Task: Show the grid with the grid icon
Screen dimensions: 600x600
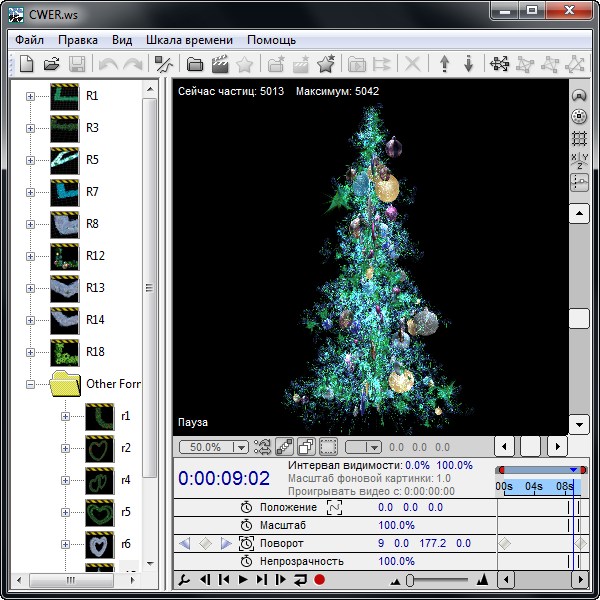Action: click(578, 139)
